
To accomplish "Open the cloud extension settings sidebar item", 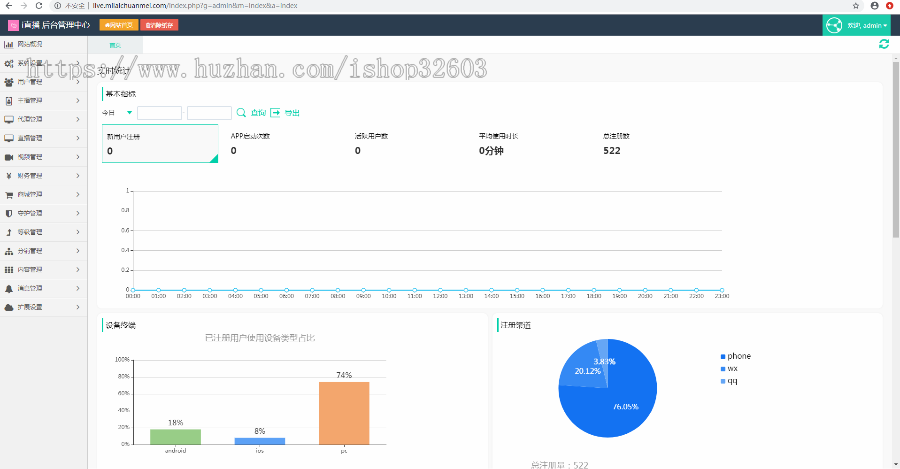I will [x=30, y=307].
